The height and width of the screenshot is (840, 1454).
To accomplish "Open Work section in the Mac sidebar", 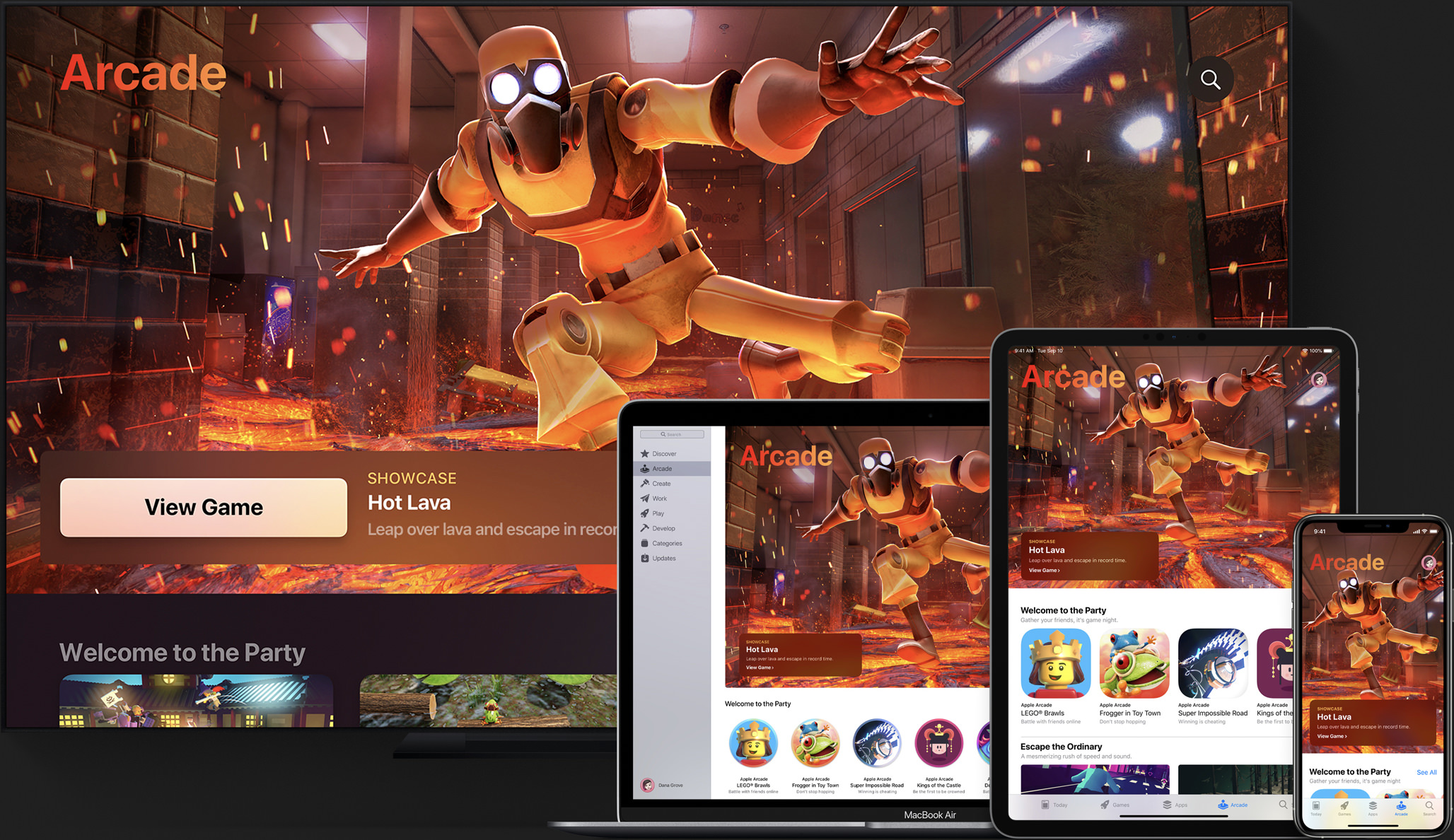I will click(x=659, y=498).
